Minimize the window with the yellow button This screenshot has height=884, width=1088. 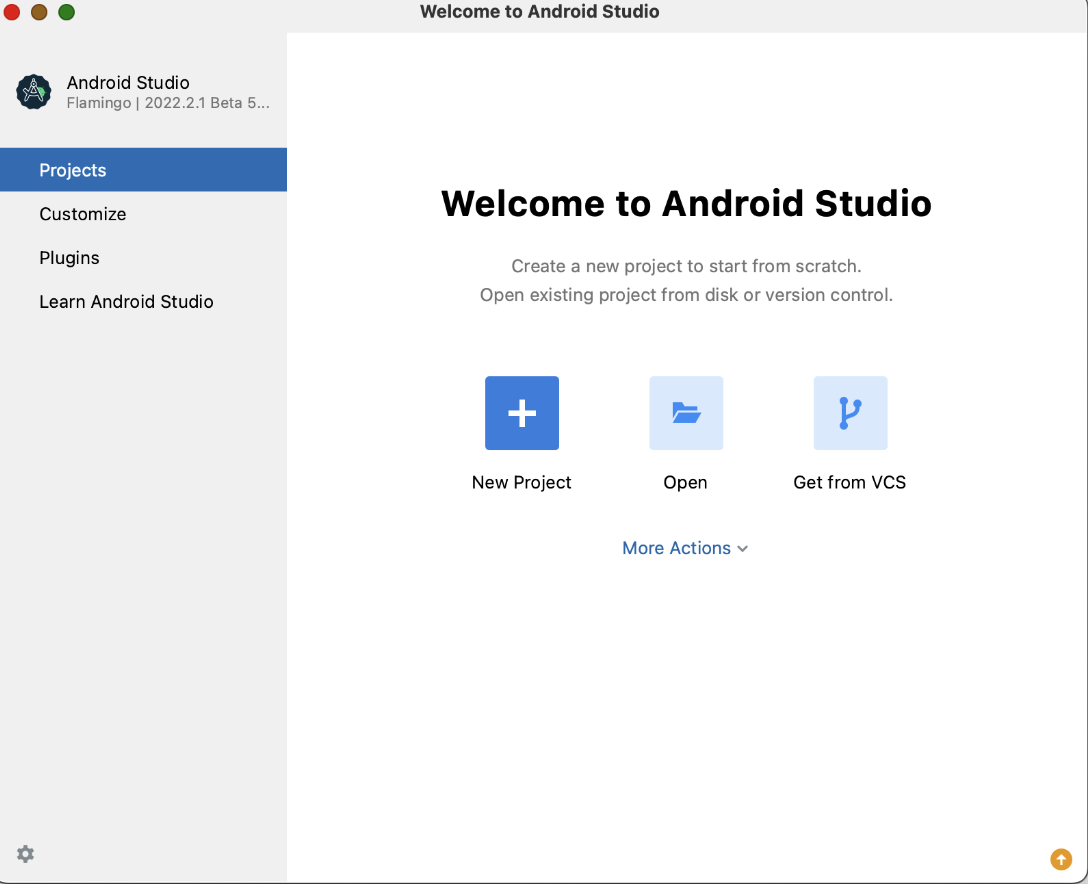39,12
